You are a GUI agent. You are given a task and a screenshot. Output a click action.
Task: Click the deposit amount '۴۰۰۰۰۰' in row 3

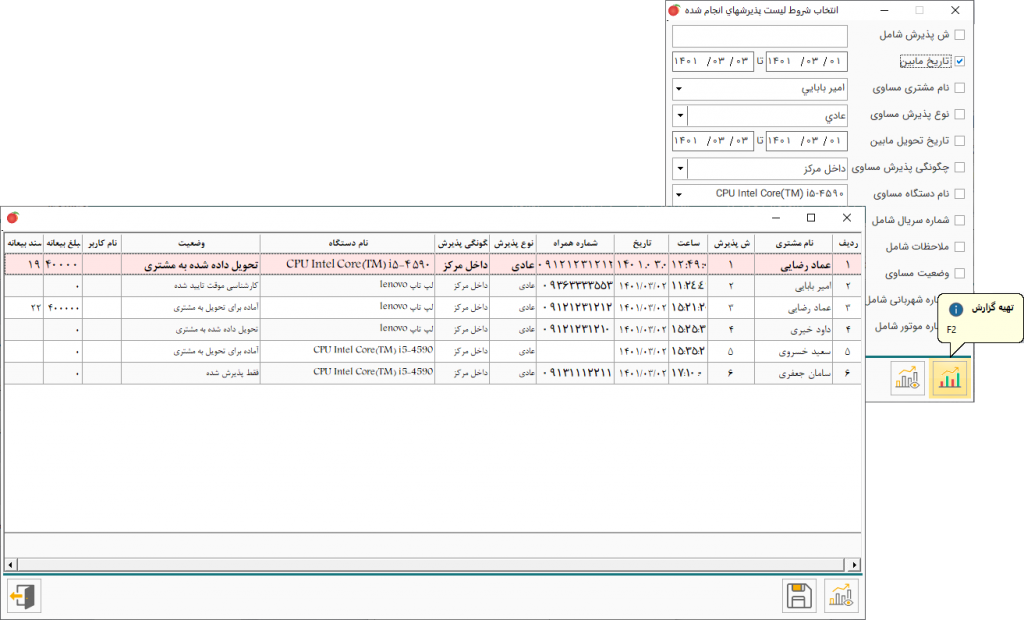pos(63,308)
